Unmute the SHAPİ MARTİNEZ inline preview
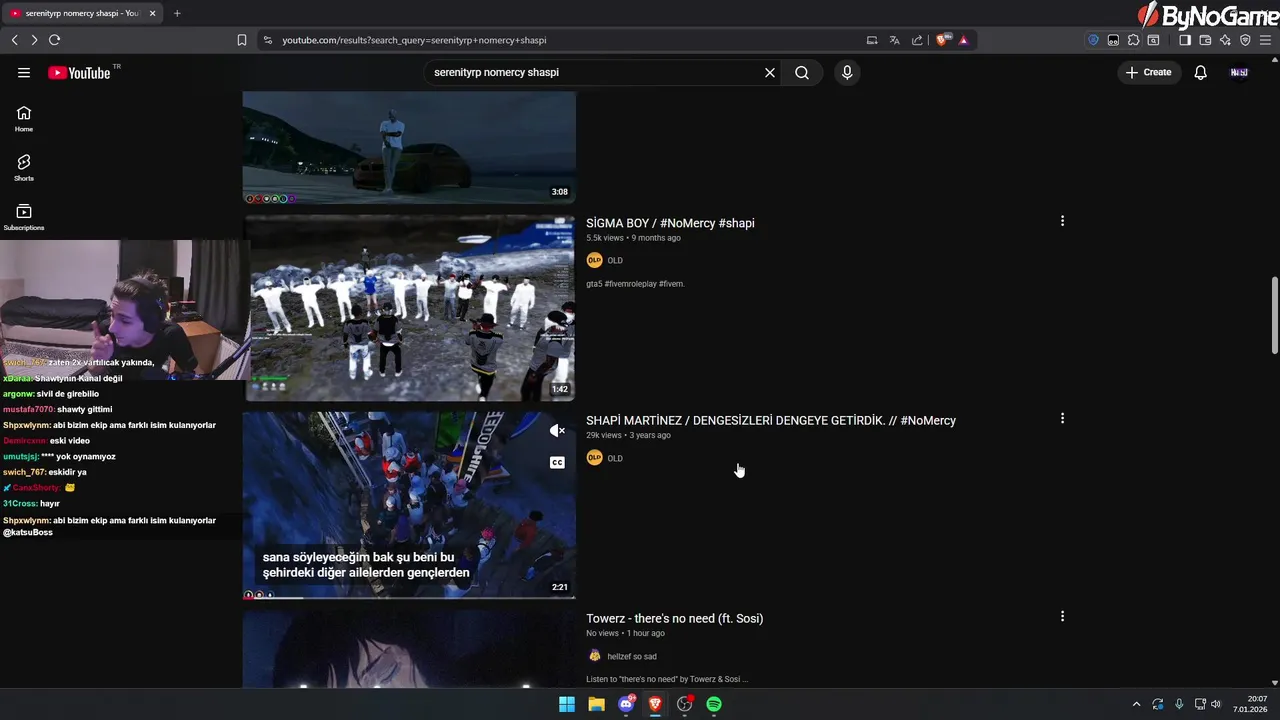Screen dimensions: 1280x720 pyautogui.click(x=557, y=431)
